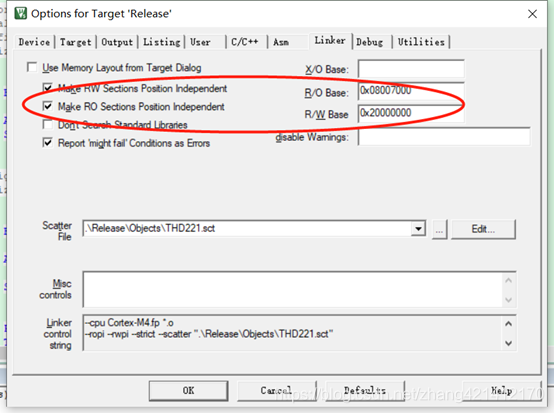The height and width of the screenshot is (413, 554).
Task: Click the Defaults button
Action: point(365,390)
